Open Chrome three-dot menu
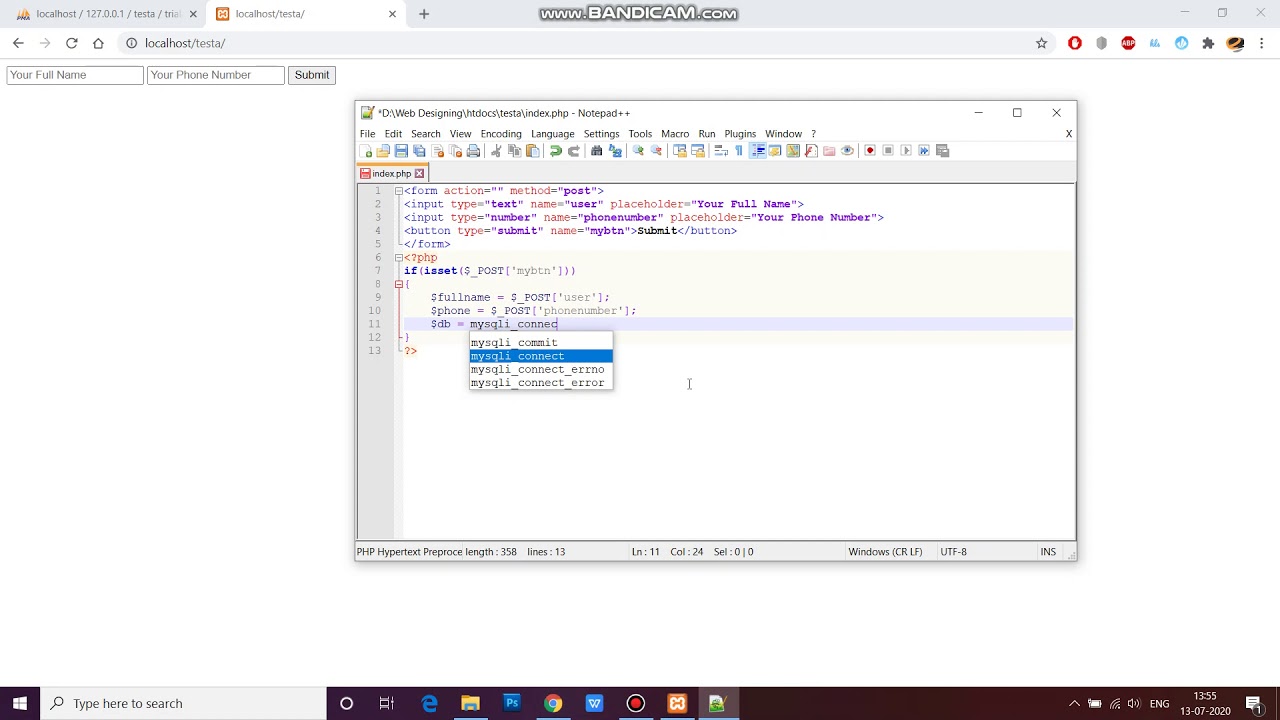Viewport: 1280px width, 720px height. tap(1262, 43)
